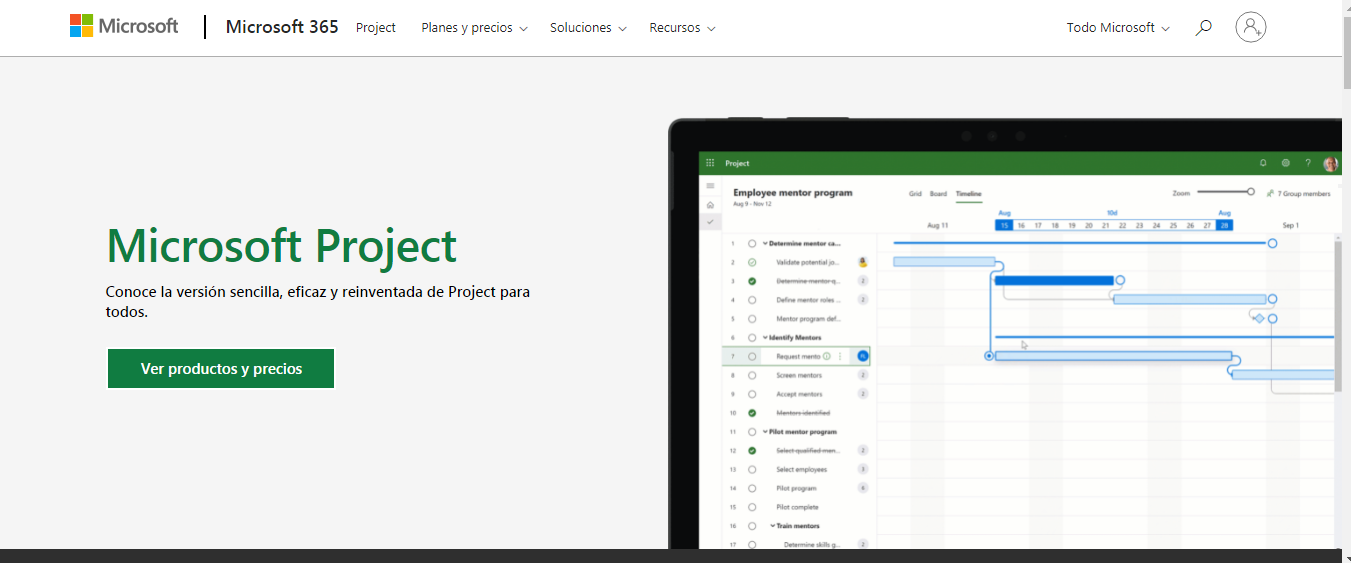Viewport: 1351px width, 563px height.
Task: Click the Employee mentor program title
Action: [793, 192]
